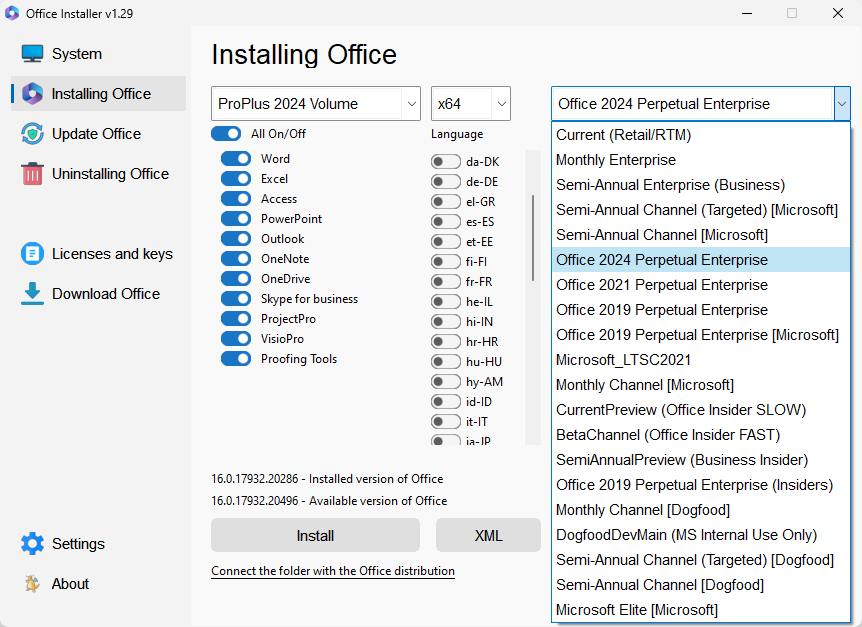Click the Install button
The height and width of the screenshot is (627, 862).
(316, 535)
